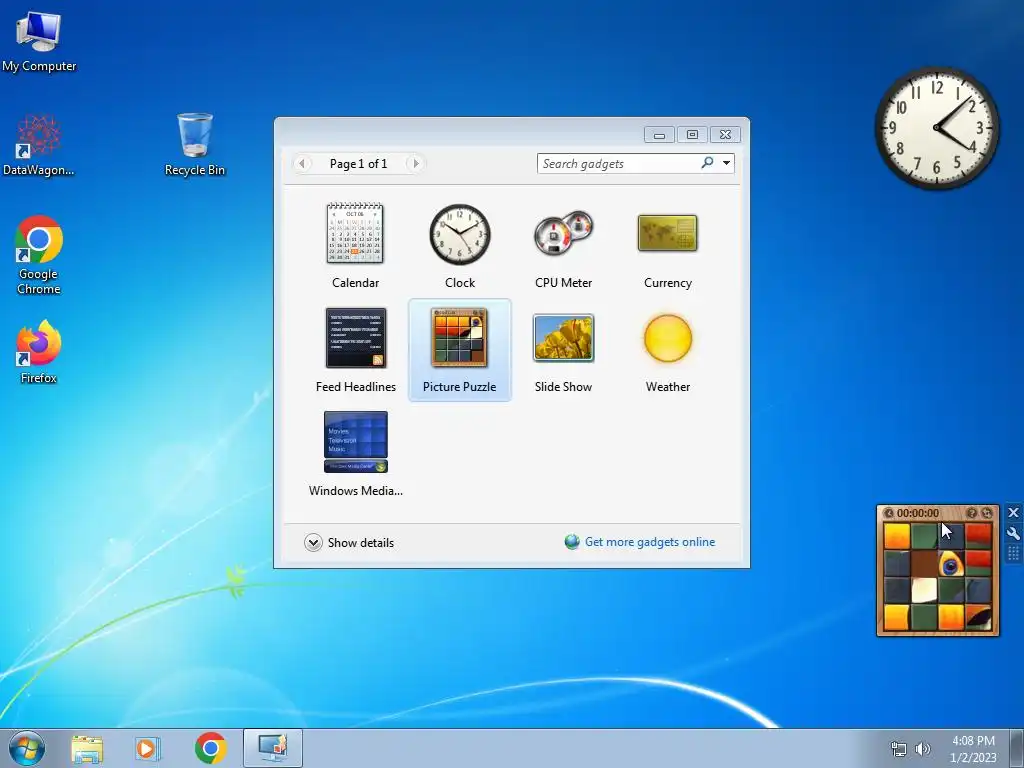Click the Show desktop strip at the taskbar end
This screenshot has height=768, width=1024.
1017,748
